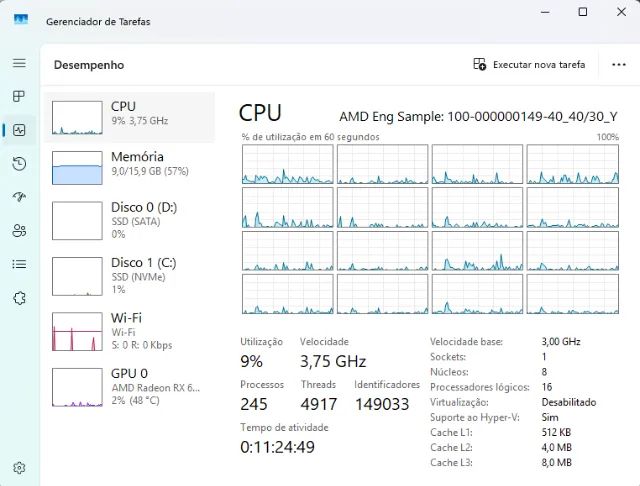Go to the Processes page icon

click(x=19, y=96)
